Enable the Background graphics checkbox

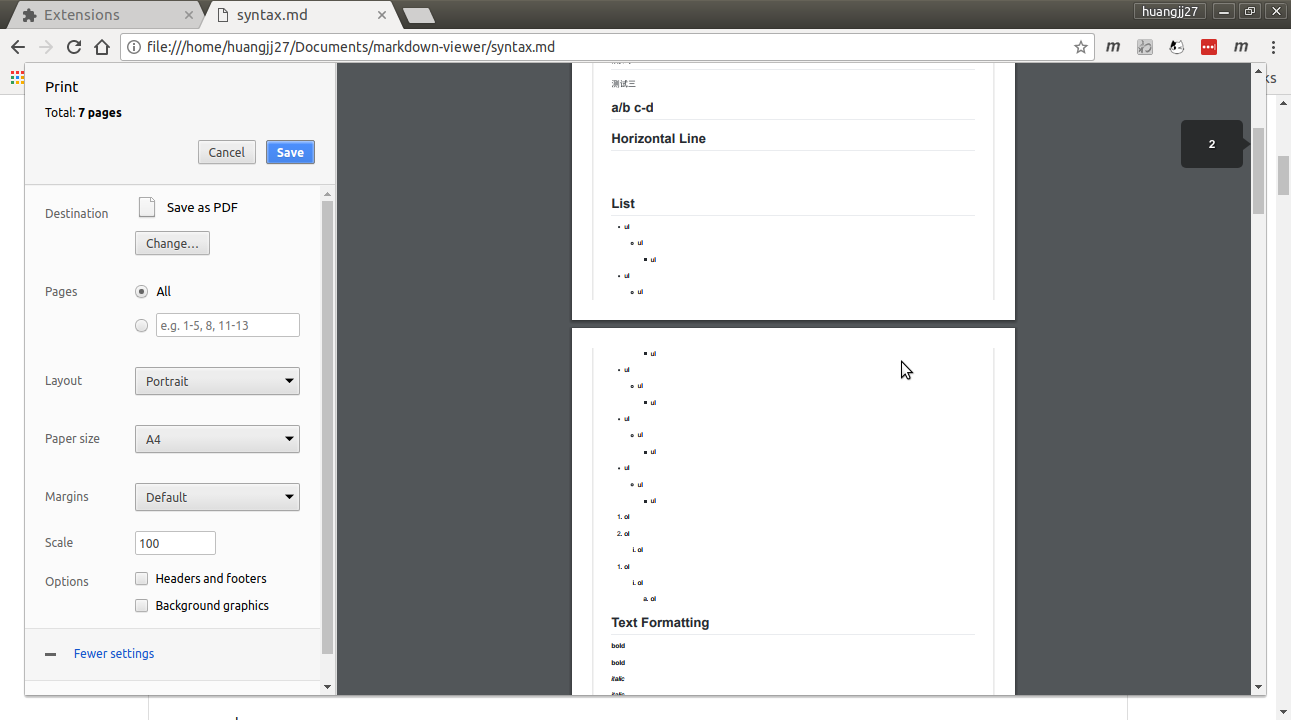[x=141, y=606]
